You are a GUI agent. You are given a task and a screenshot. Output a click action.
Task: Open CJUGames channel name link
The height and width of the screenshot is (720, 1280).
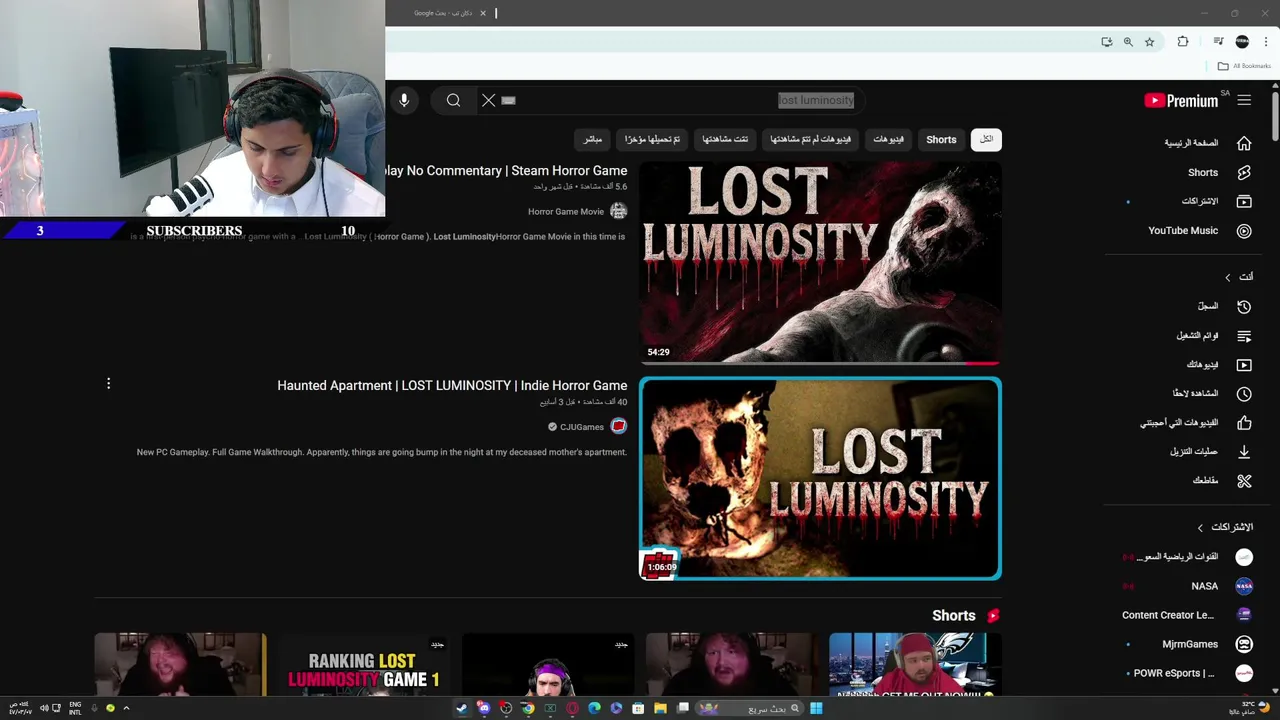(x=582, y=427)
